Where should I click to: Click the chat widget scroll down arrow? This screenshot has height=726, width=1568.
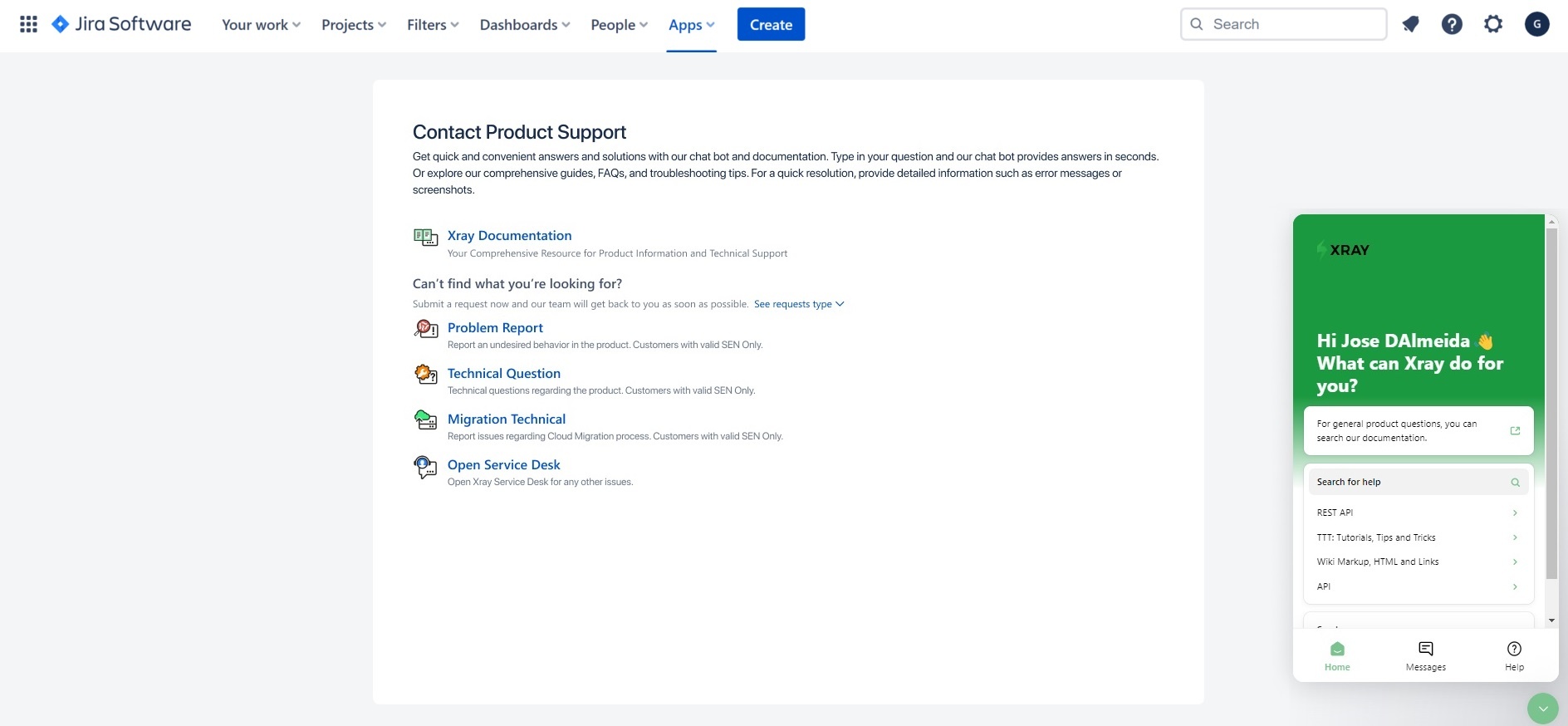pyautogui.click(x=1551, y=621)
